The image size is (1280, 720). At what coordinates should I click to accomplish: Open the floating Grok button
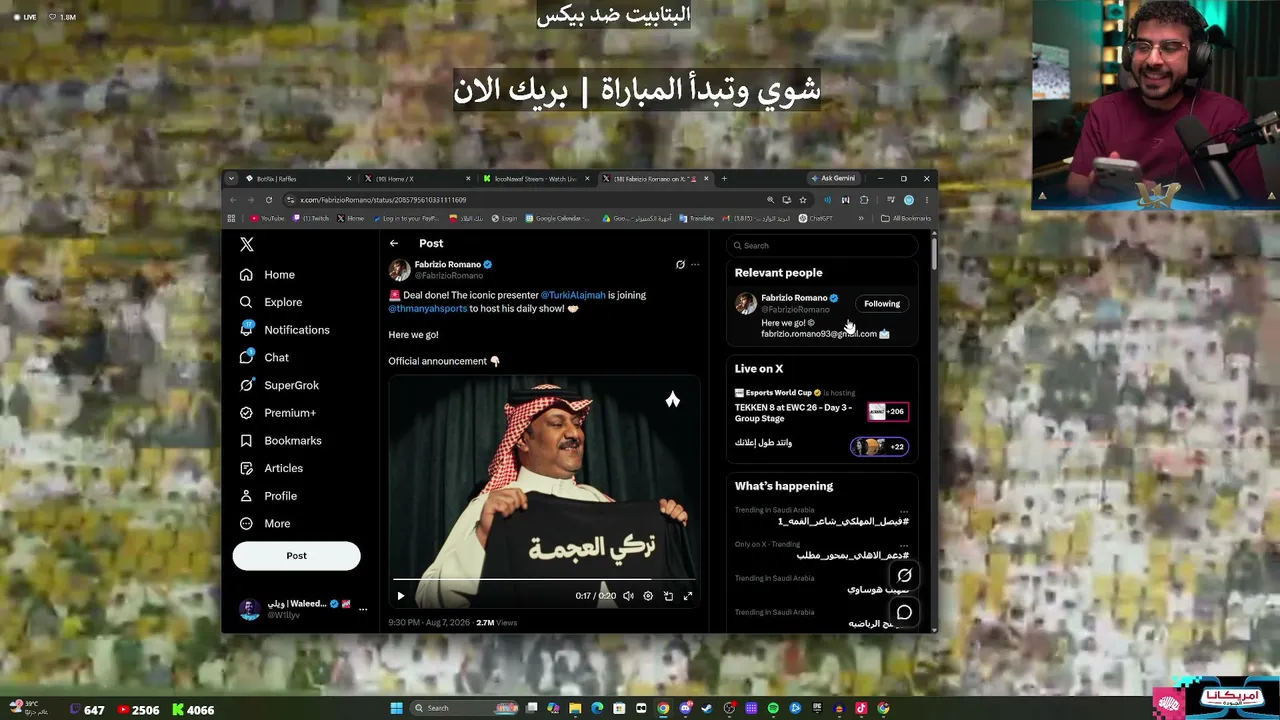tap(904, 576)
